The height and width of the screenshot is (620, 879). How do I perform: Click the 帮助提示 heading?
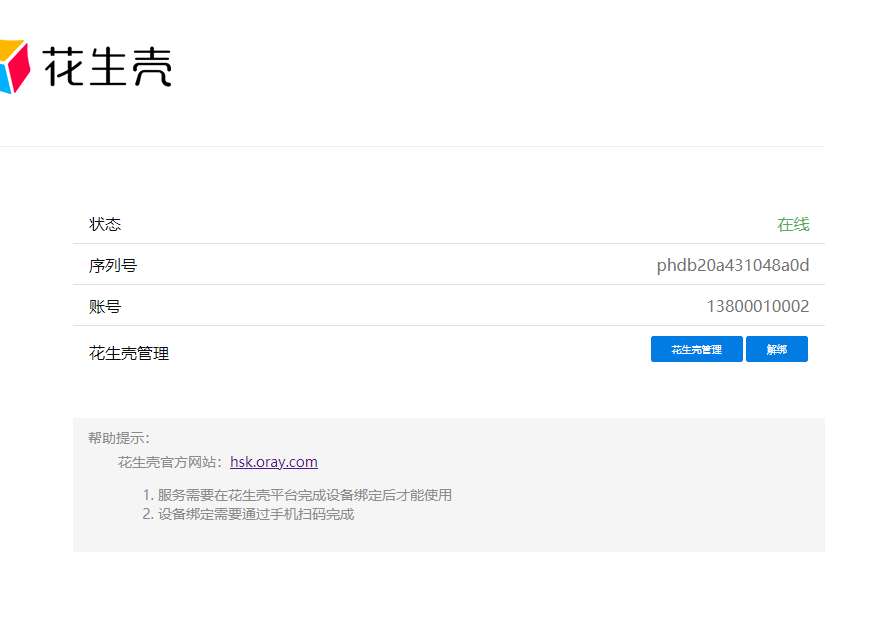(119, 438)
